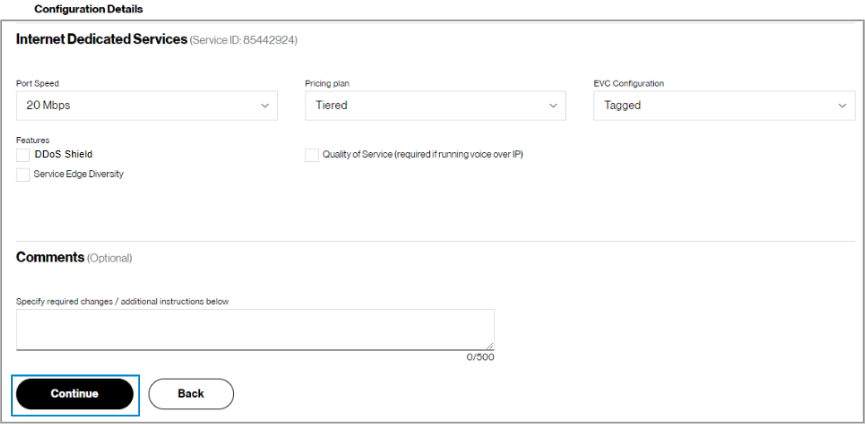865x424 pixels.
Task: Click the Features label
Action: tap(33, 140)
